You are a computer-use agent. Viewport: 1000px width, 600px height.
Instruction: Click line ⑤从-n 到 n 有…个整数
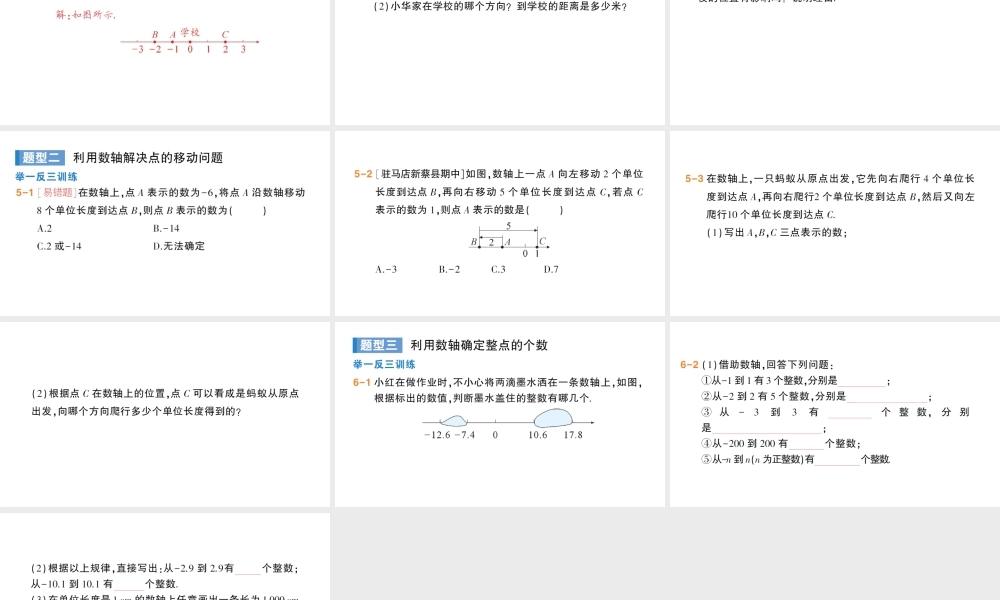click(x=795, y=459)
